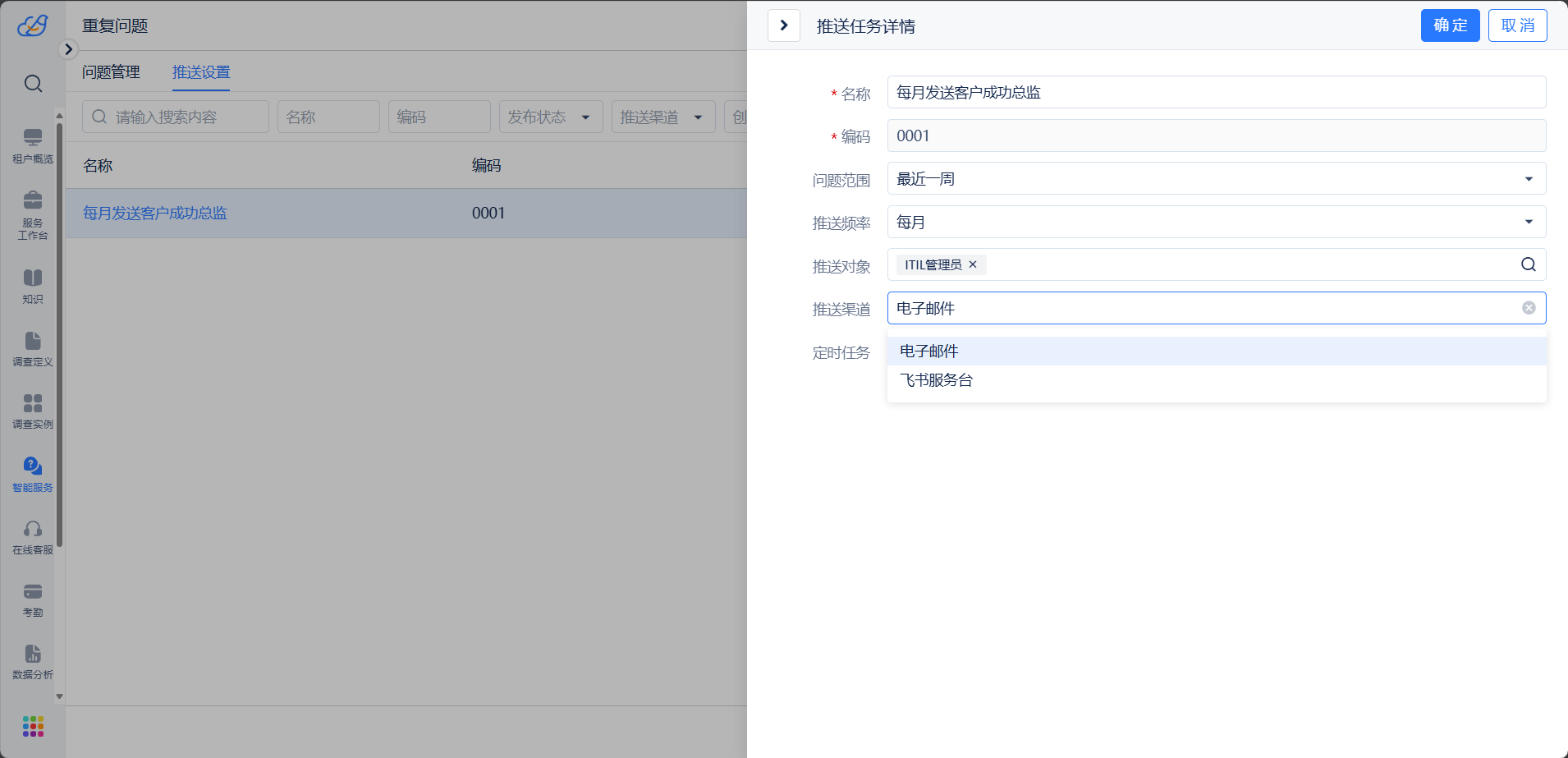The image size is (1568, 758).
Task: Click the 确定 button
Action: [x=1450, y=25]
